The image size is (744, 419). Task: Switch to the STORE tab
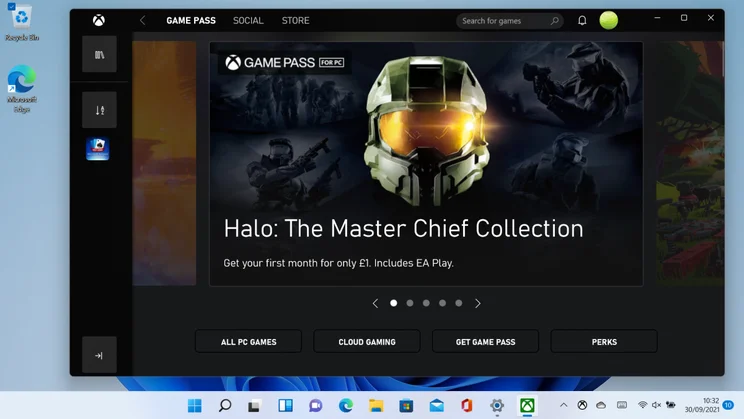pyautogui.click(x=295, y=21)
